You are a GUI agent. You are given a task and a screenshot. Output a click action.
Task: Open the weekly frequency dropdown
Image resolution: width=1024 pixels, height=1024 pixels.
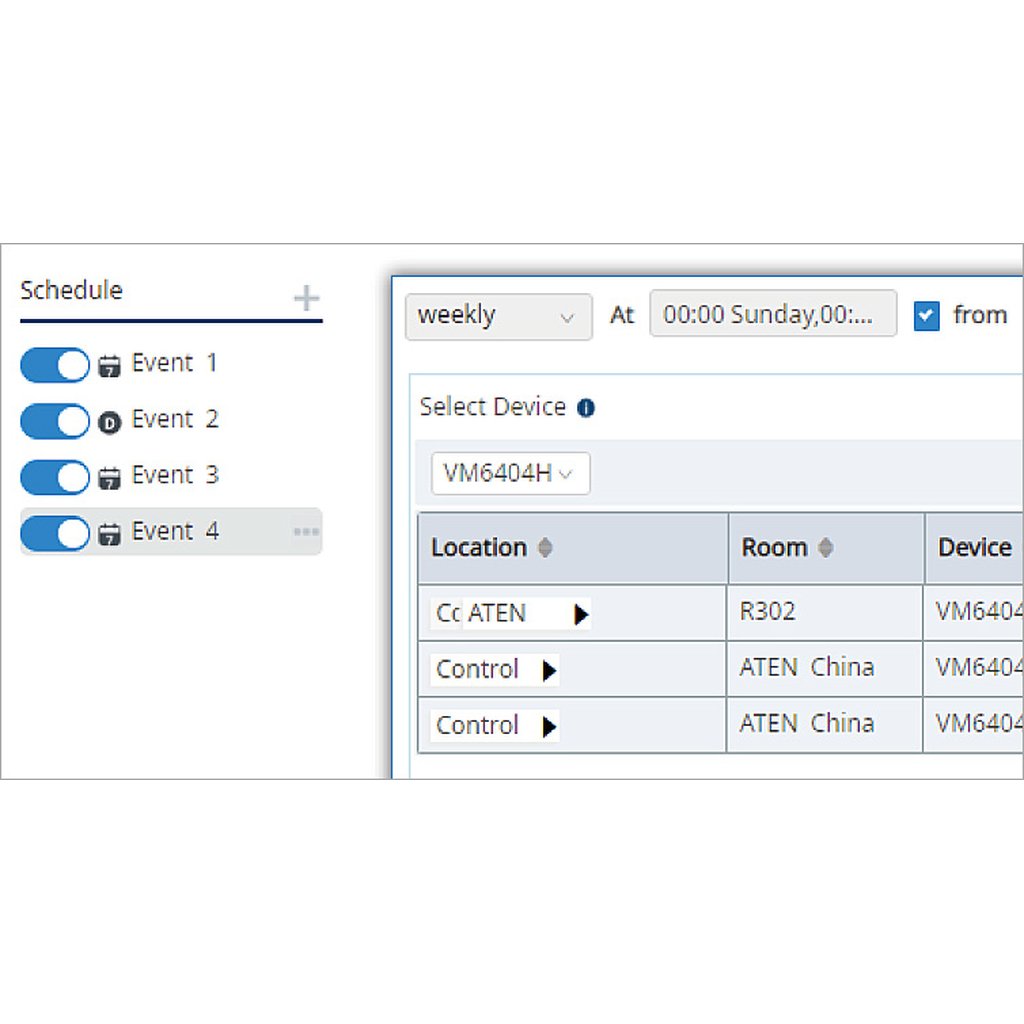tap(498, 316)
